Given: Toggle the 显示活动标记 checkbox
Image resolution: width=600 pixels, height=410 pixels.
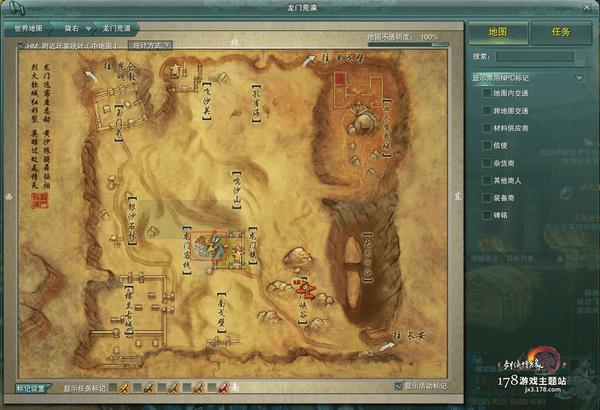Looking at the screenshot, I should tap(399, 385).
